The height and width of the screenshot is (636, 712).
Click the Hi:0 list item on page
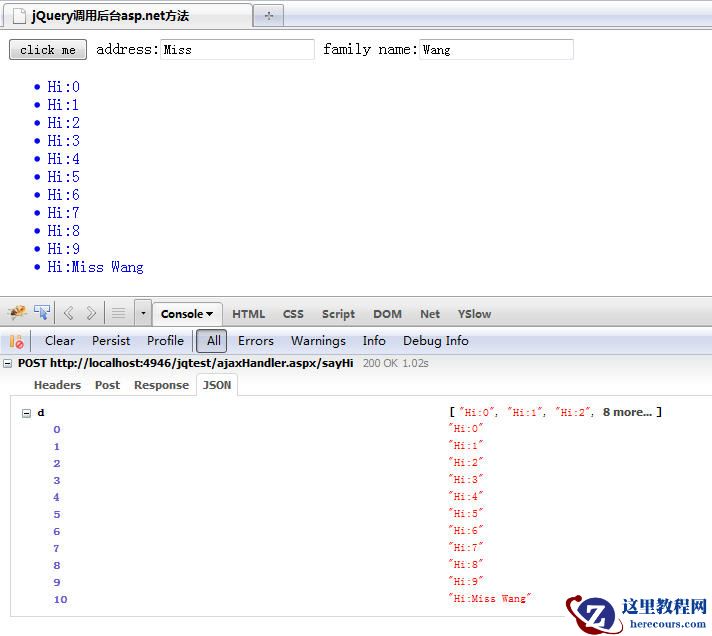[64, 87]
